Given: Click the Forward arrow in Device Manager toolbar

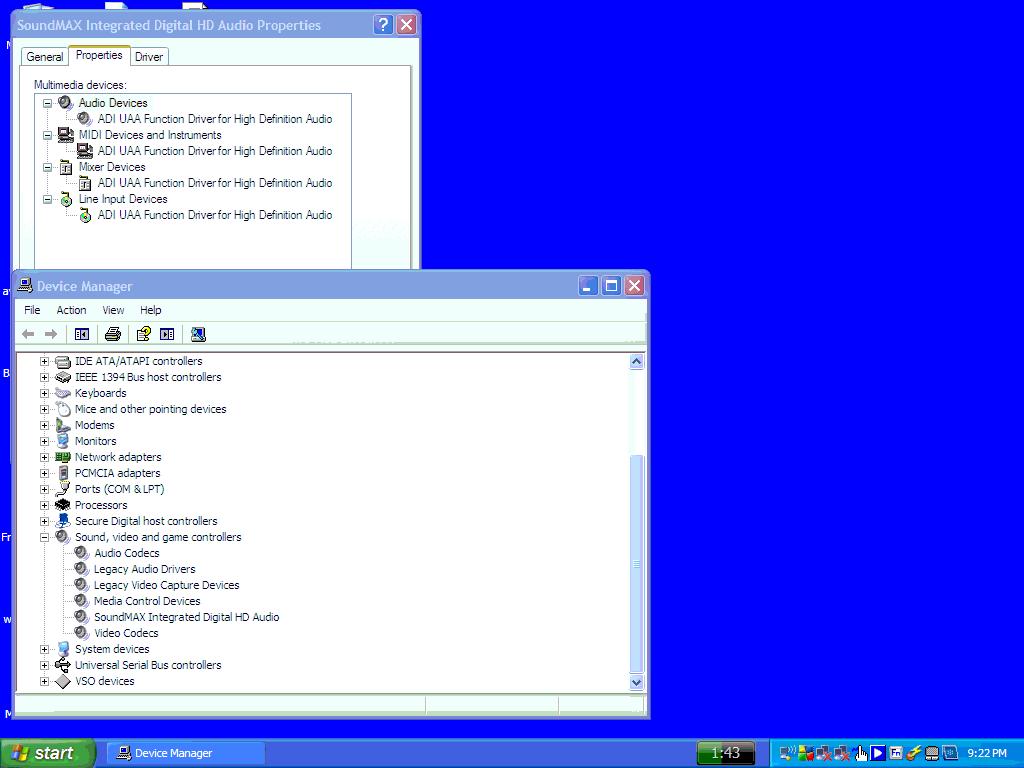Looking at the screenshot, I should point(51,334).
